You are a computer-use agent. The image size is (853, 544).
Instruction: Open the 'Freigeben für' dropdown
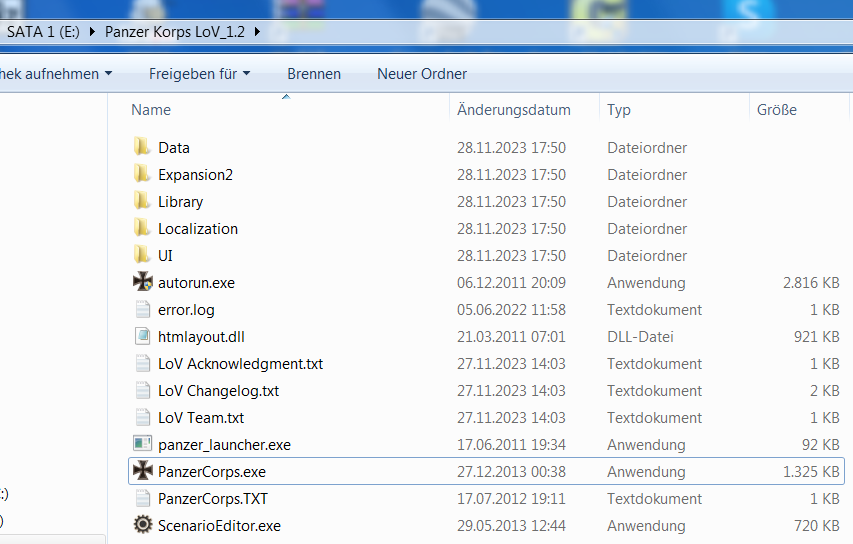[200, 74]
